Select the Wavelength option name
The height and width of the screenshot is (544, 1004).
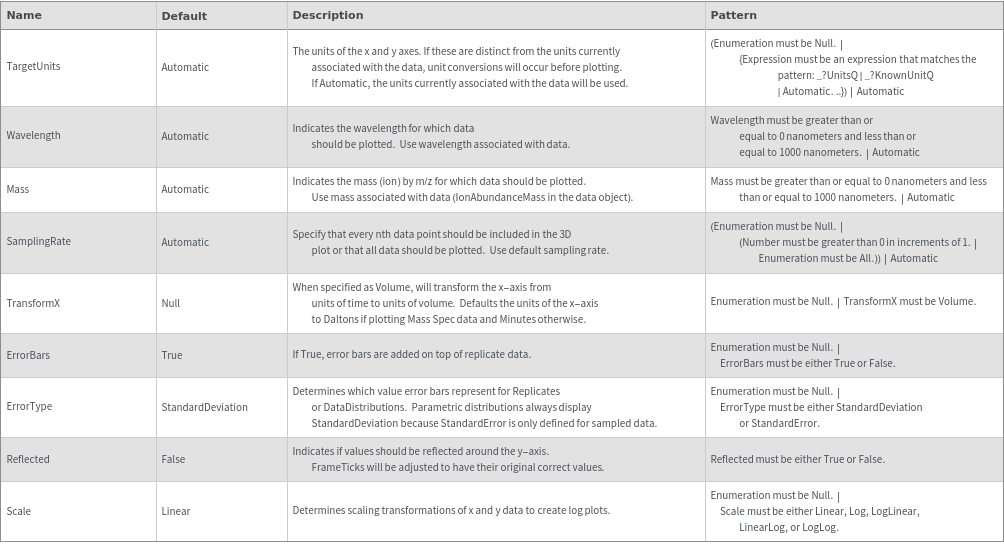click(x=33, y=136)
